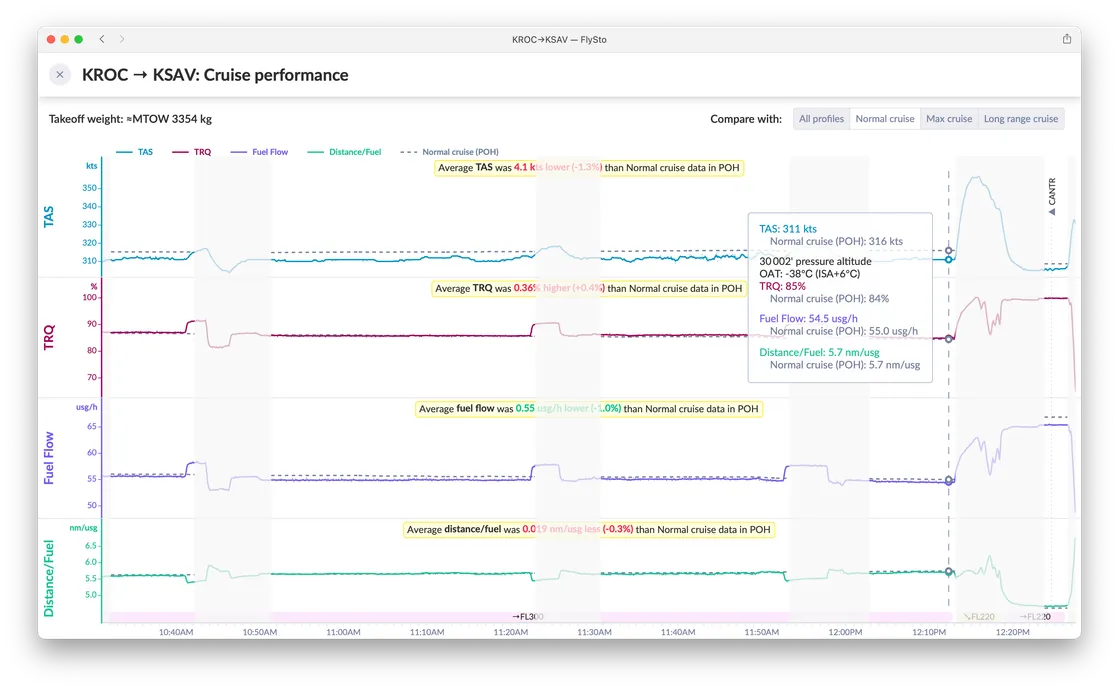Compare with Long range cruise
This screenshot has height=690, width=1120.
pyautogui.click(x=1021, y=119)
